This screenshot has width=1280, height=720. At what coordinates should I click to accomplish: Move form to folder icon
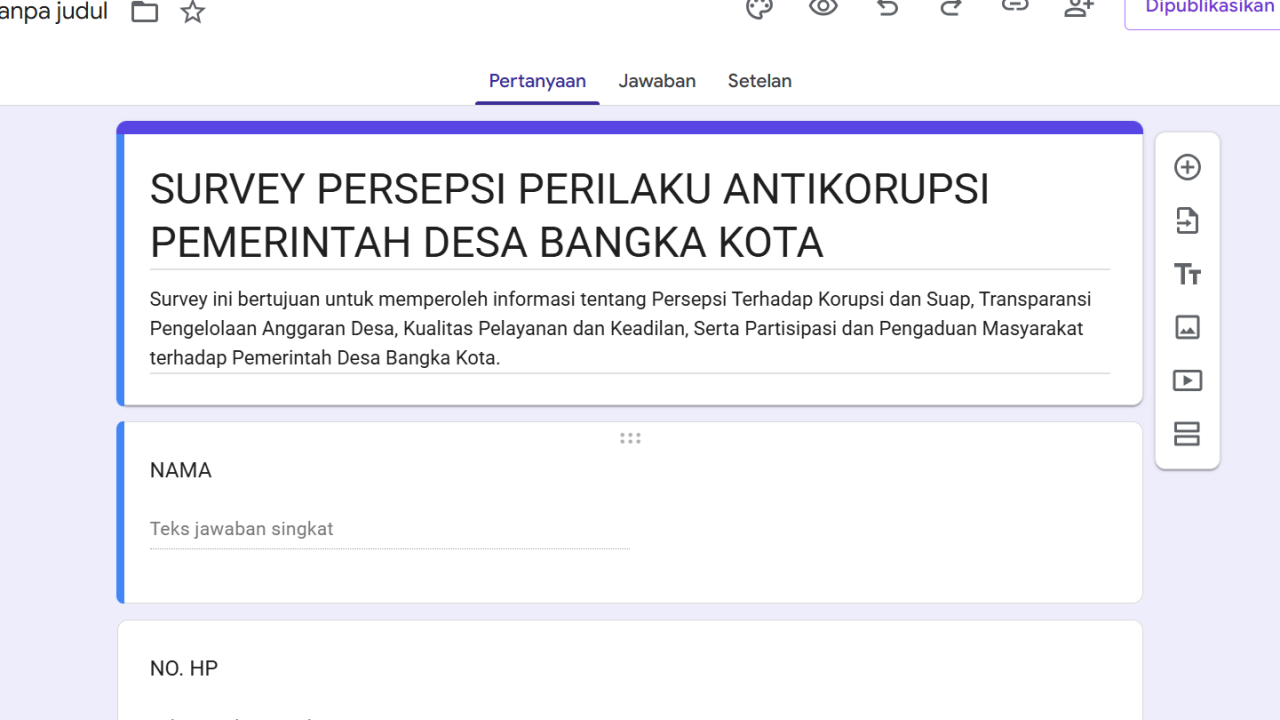[145, 12]
